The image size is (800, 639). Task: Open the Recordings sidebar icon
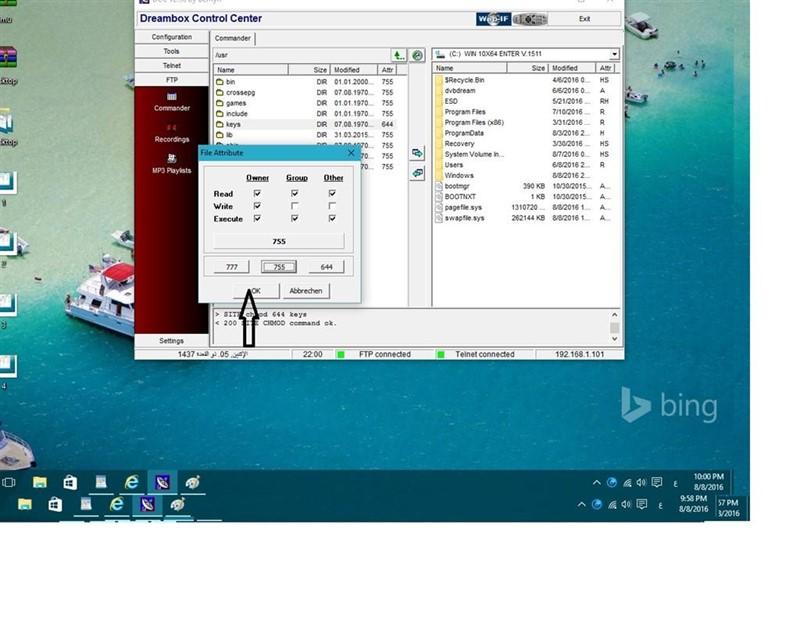click(171, 128)
